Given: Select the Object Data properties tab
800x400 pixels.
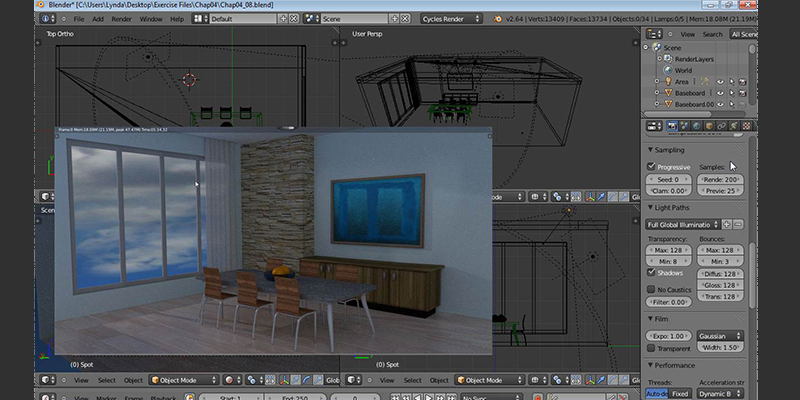Looking at the screenshot, I should [734, 126].
